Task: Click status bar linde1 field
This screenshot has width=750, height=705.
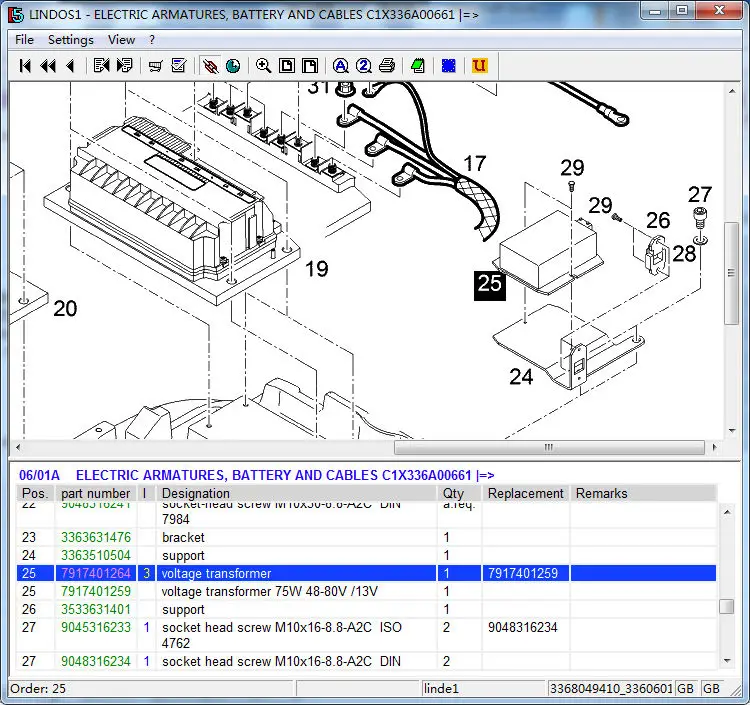Action: pyautogui.click(x=483, y=689)
